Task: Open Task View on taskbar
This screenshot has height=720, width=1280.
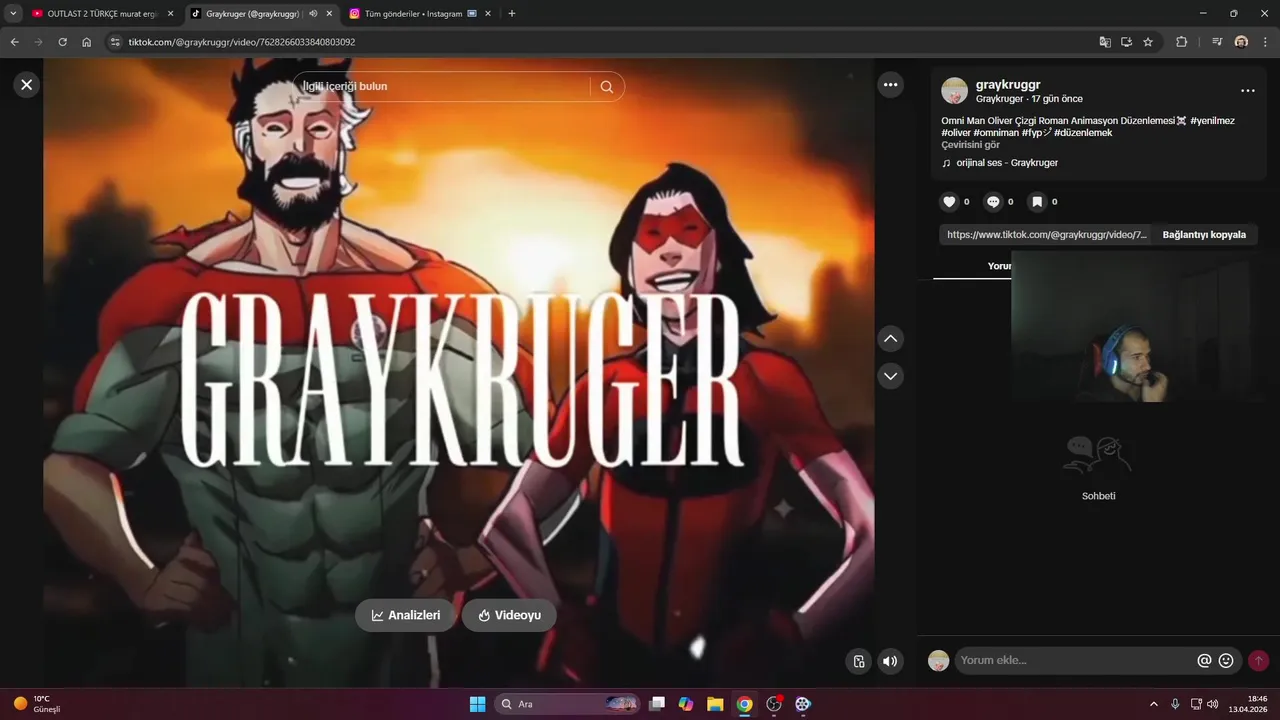Action: coord(657,704)
